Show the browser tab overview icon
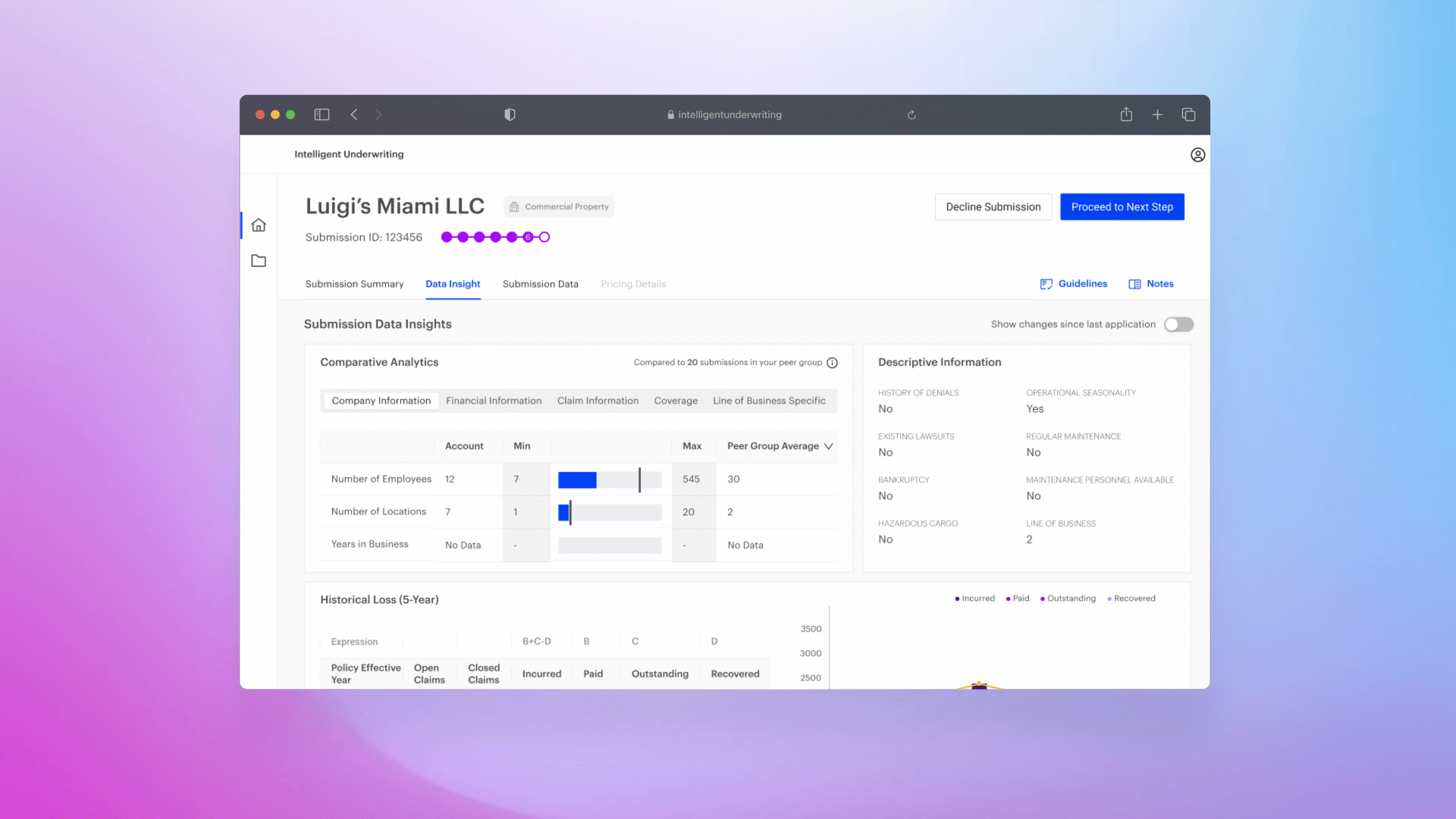Viewport: 1456px width, 819px height. (x=1189, y=115)
